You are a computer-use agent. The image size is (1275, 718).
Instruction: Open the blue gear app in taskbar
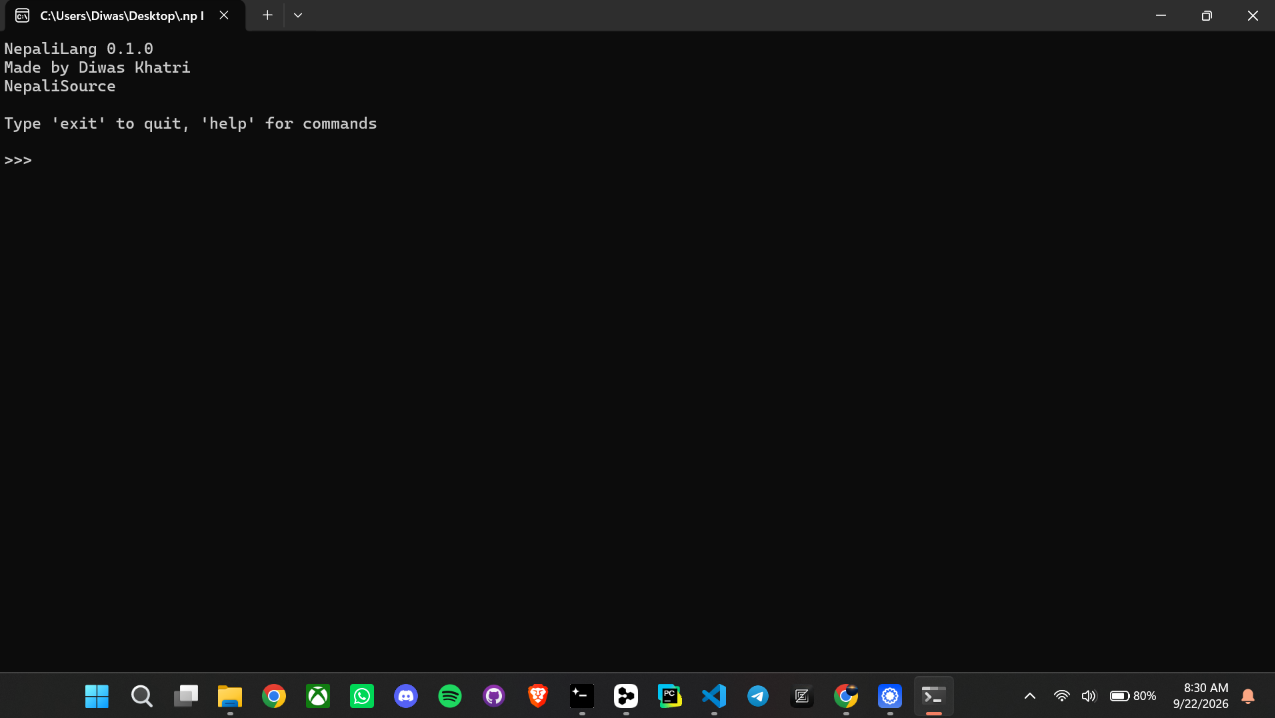(x=890, y=696)
